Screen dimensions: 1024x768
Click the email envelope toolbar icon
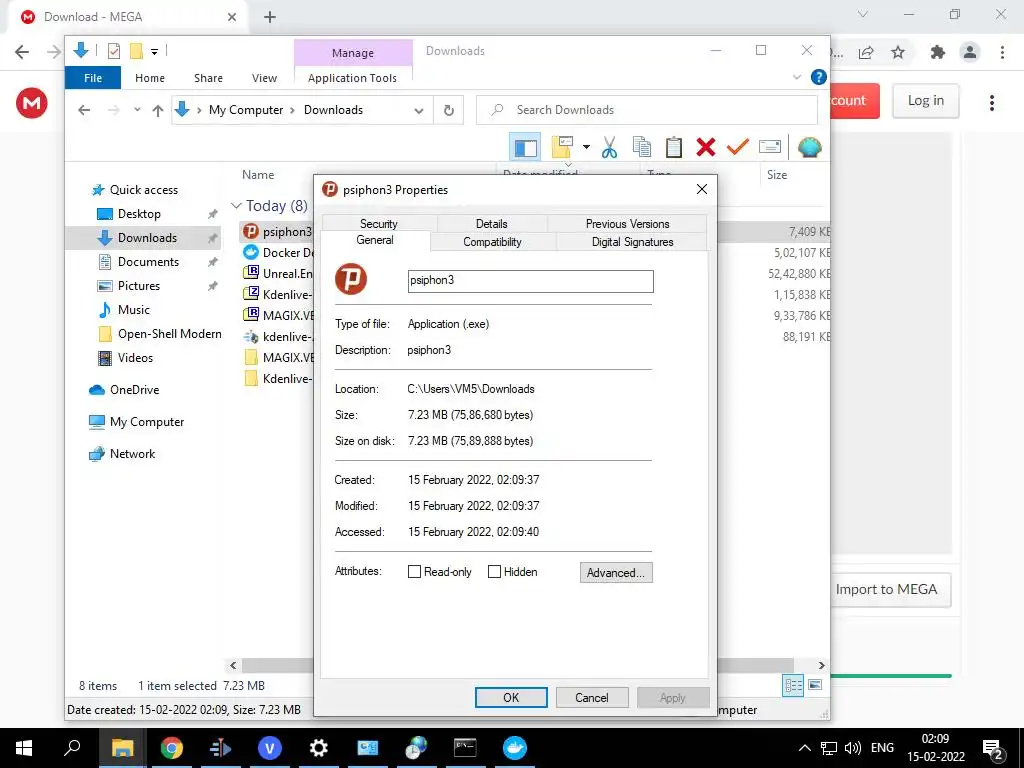(x=770, y=148)
